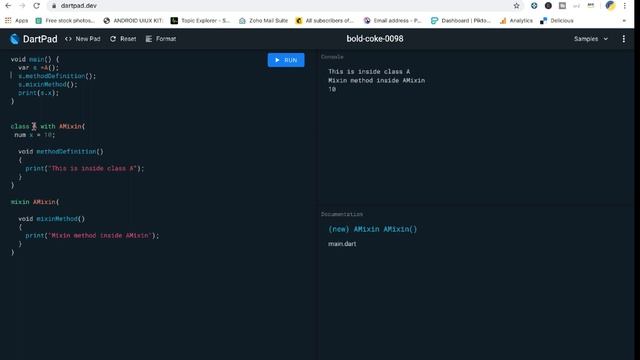Click the void main() code line
Screen dimensions: 640x360
click(x=35, y=59)
